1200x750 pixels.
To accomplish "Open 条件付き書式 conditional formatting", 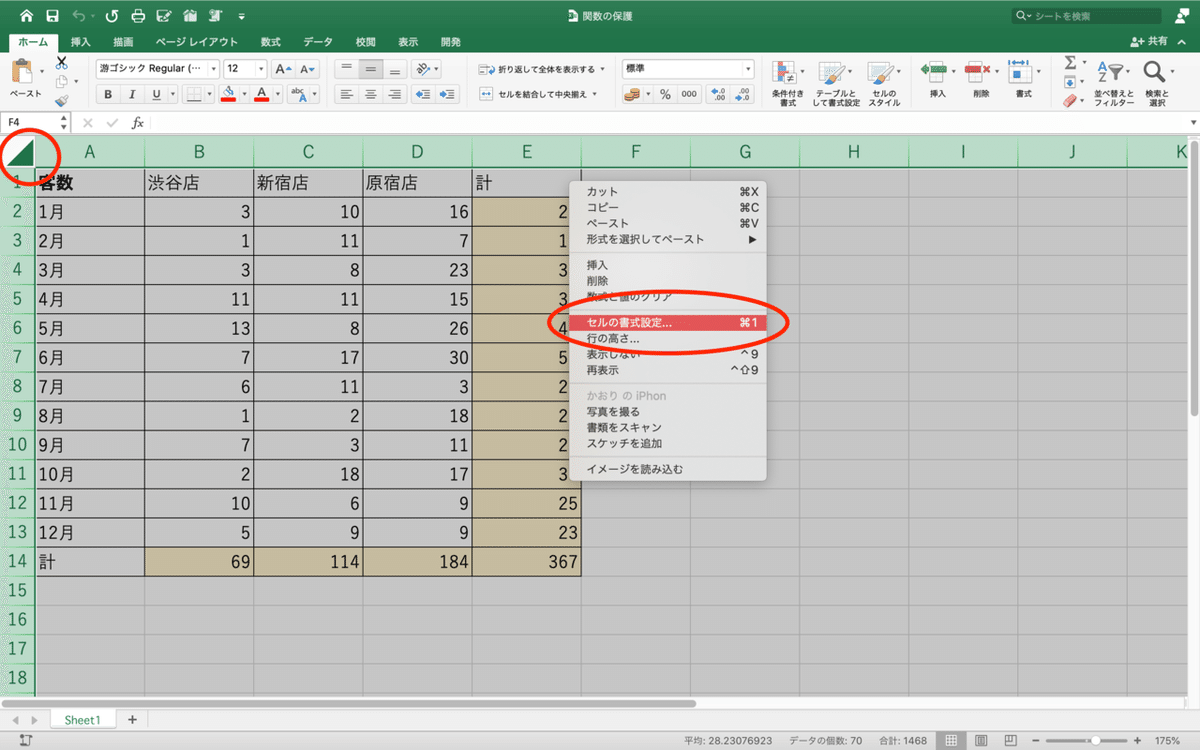I will (x=788, y=83).
